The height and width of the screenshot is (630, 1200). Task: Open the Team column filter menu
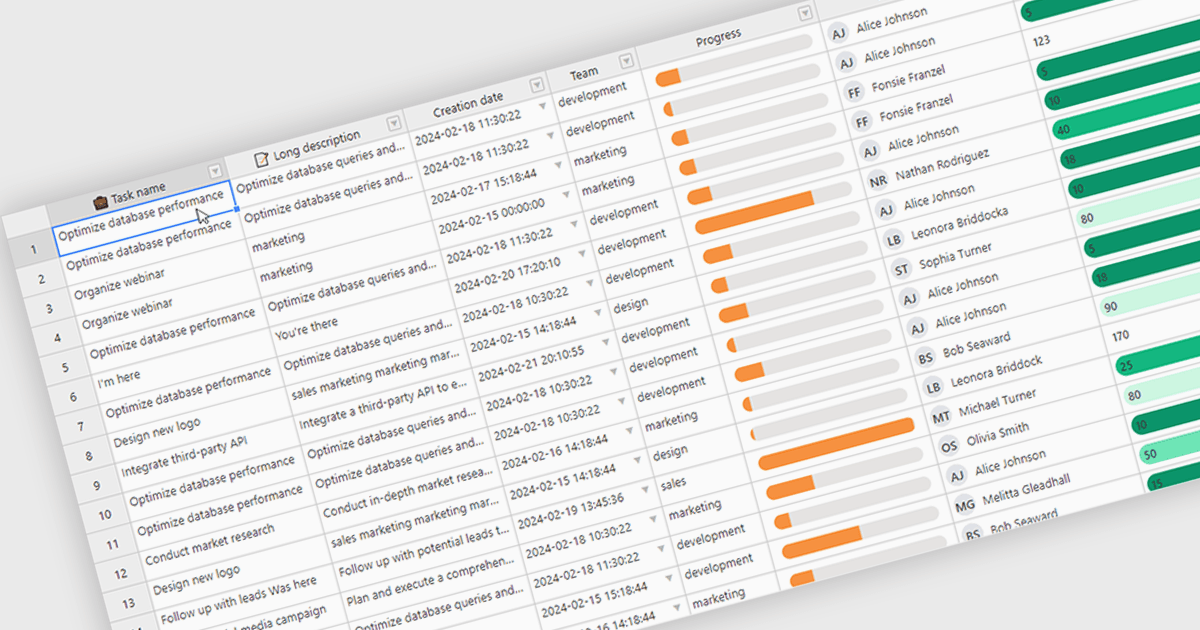(626, 60)
